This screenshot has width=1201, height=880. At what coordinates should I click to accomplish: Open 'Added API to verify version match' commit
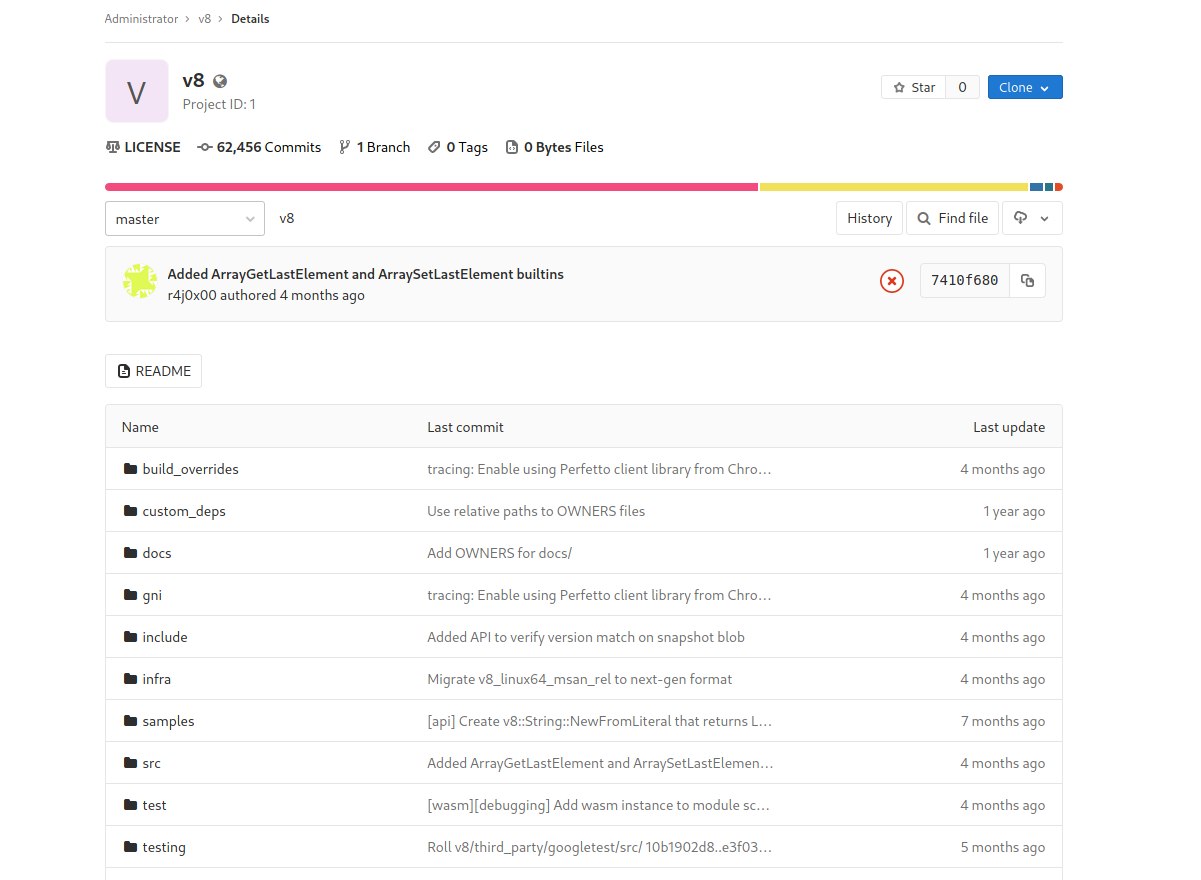pos(586,637)
